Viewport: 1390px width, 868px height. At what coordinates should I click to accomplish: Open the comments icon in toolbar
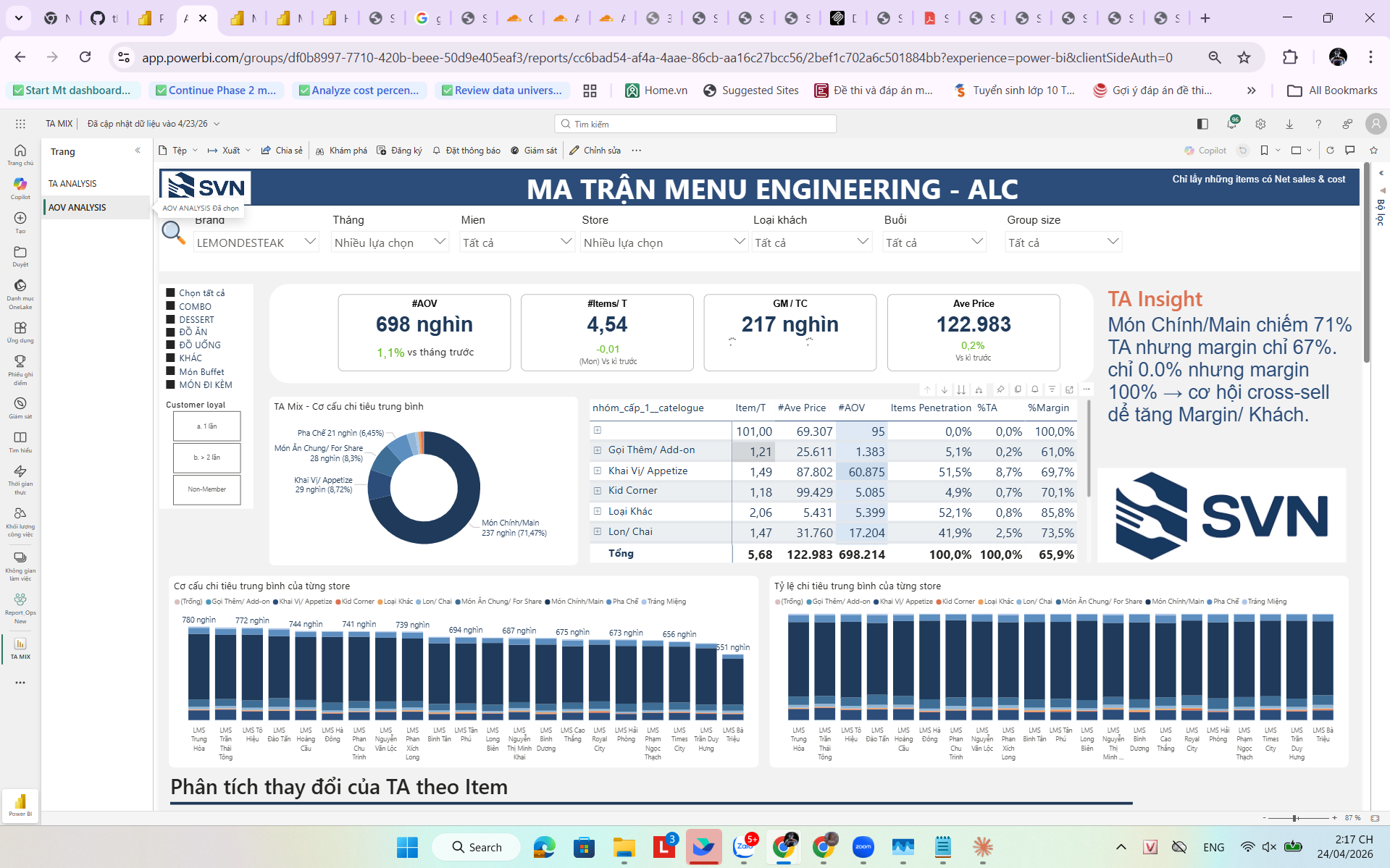[1350, 151]
